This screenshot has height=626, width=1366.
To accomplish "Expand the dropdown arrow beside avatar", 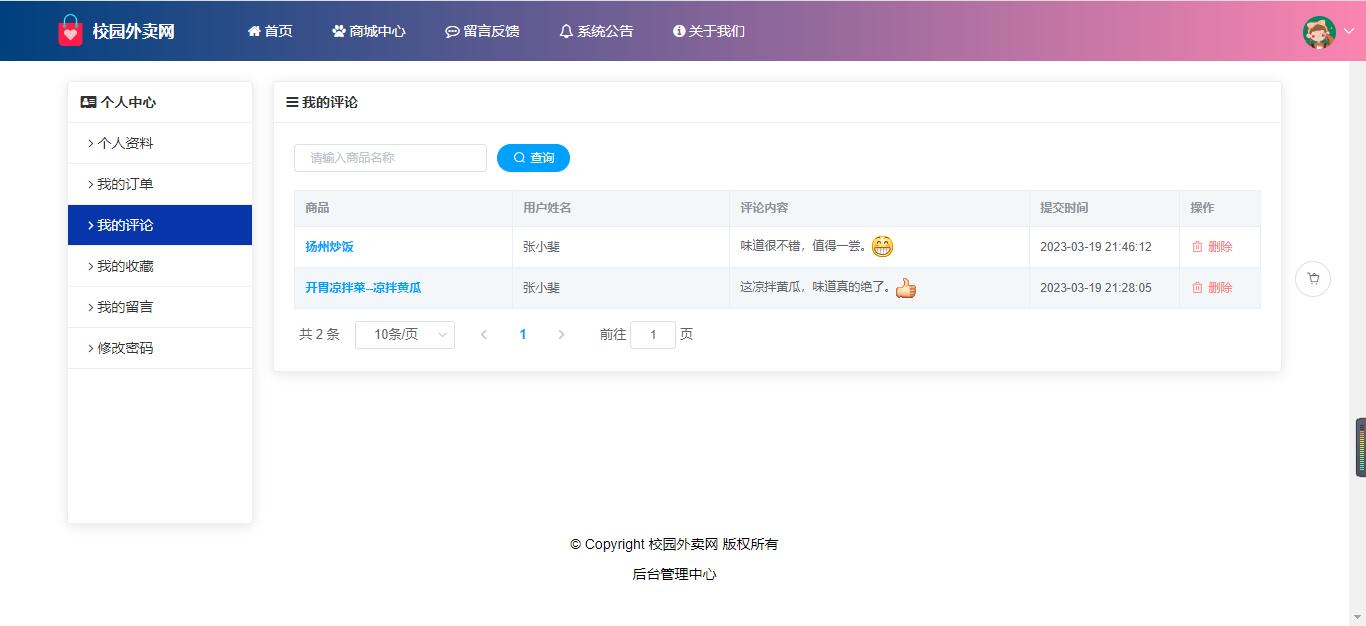I will click(x=1348, y=32).
